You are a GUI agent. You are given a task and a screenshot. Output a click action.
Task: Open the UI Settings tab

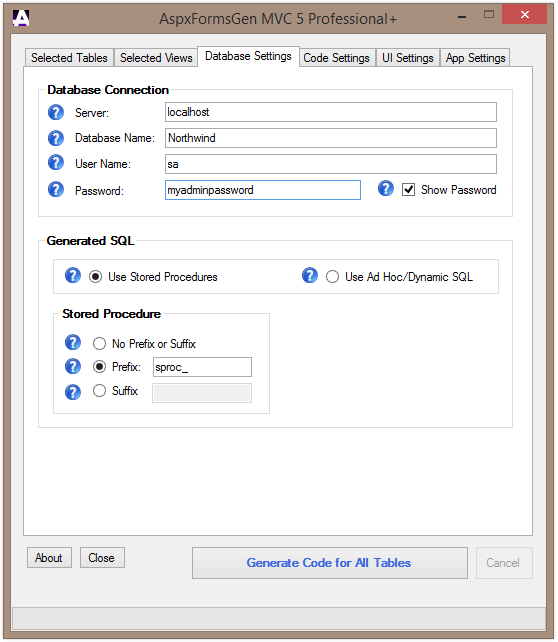408,58
